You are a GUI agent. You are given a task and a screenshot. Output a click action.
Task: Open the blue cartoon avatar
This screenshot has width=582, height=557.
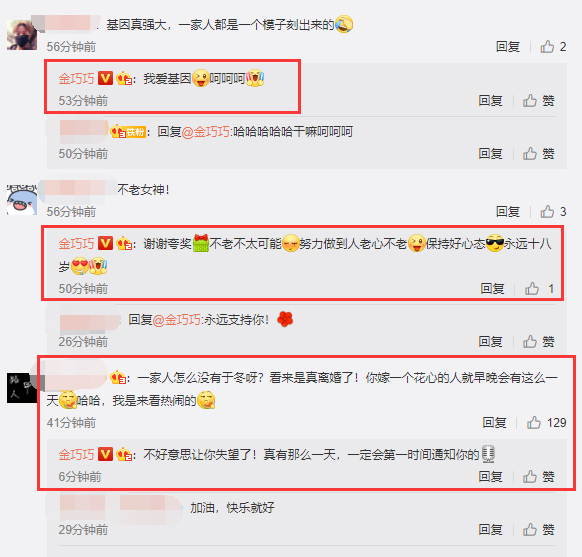[x=22, y=200]
